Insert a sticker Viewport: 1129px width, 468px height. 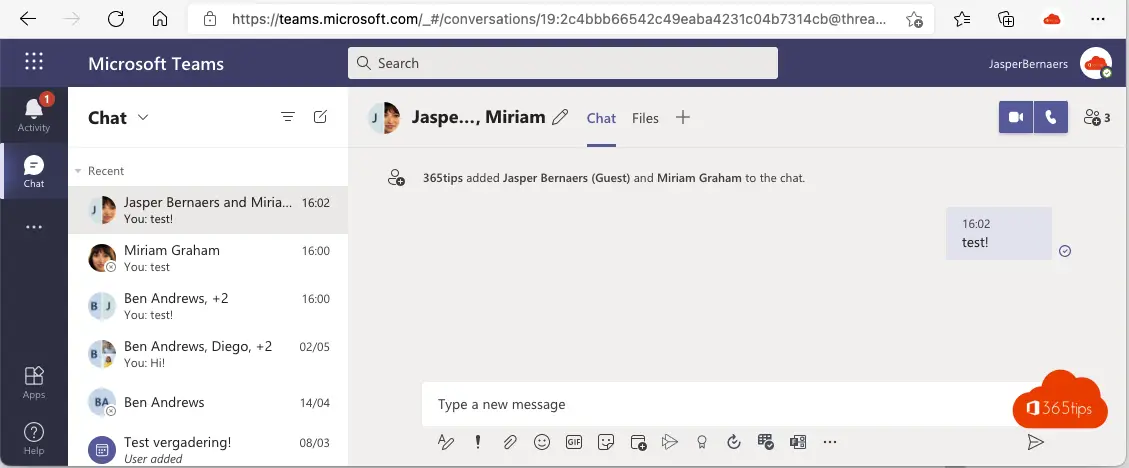[606, 441]
